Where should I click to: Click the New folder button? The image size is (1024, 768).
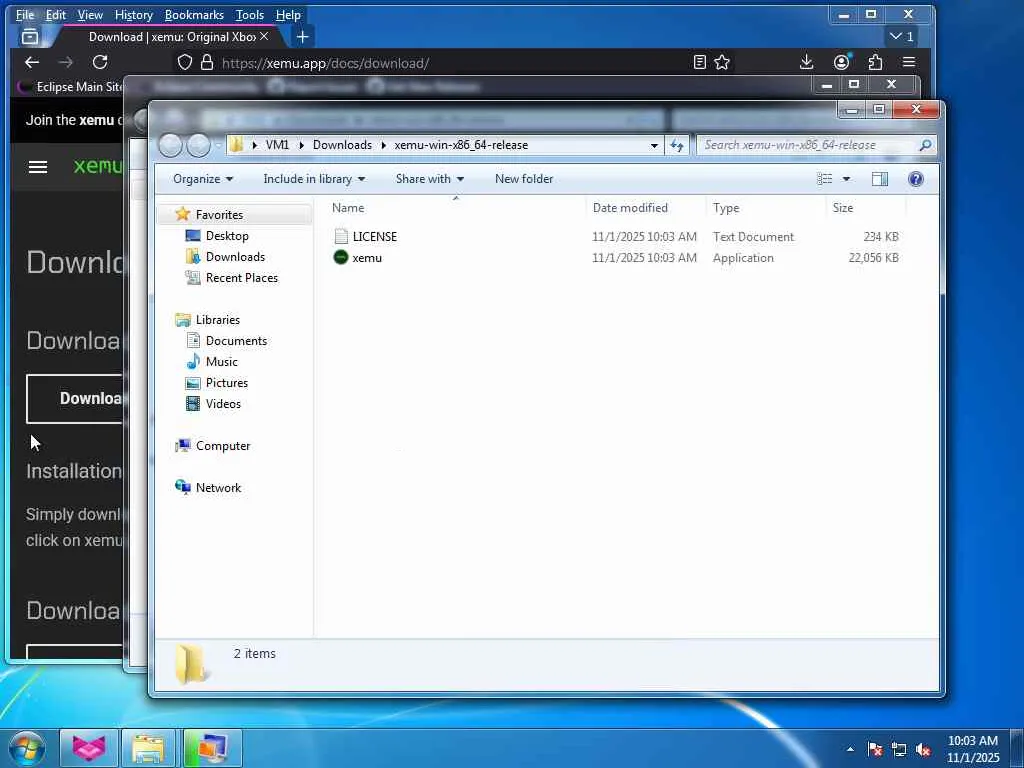(x=524, y=179)
